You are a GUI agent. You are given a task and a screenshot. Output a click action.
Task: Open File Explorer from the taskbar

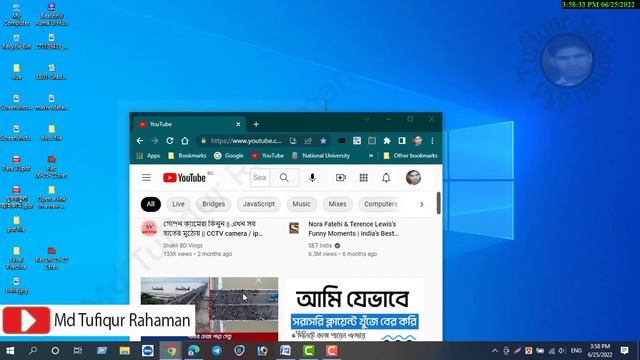125,351
